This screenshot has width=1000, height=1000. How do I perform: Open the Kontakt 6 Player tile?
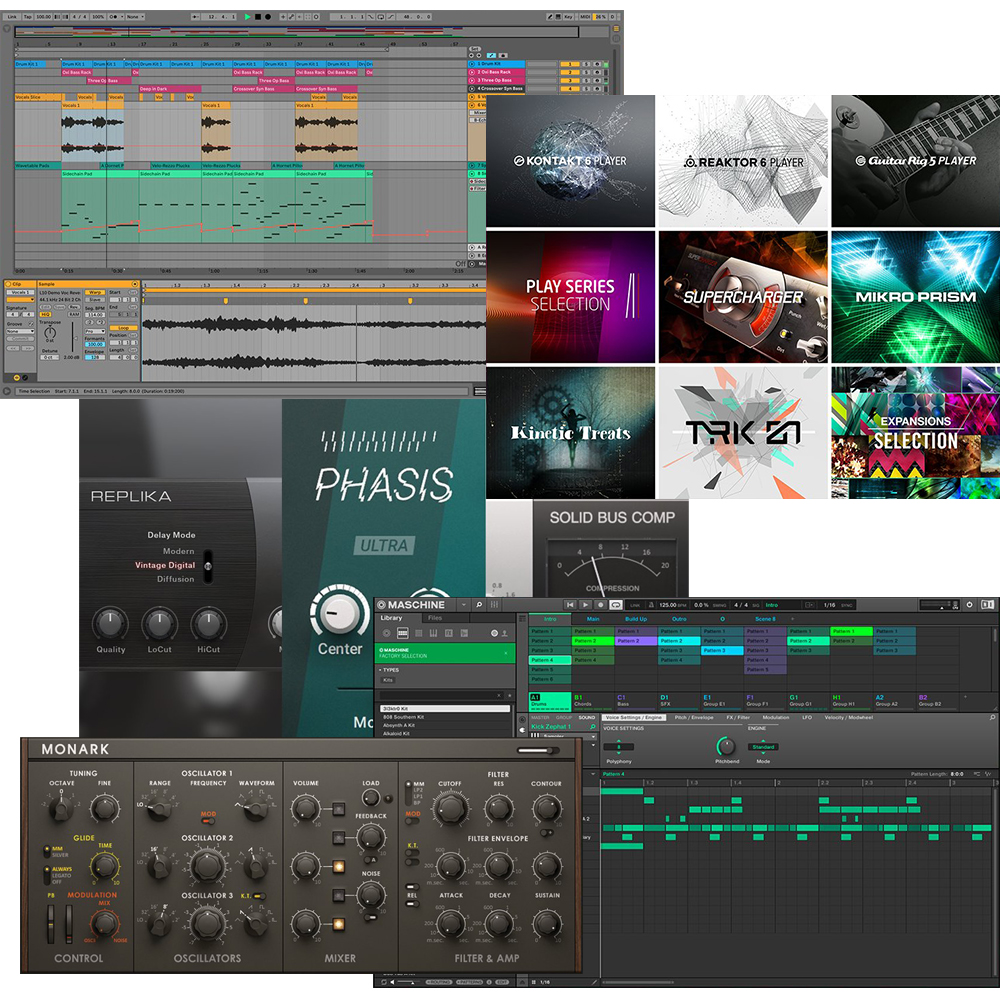(x=570, y=161)
